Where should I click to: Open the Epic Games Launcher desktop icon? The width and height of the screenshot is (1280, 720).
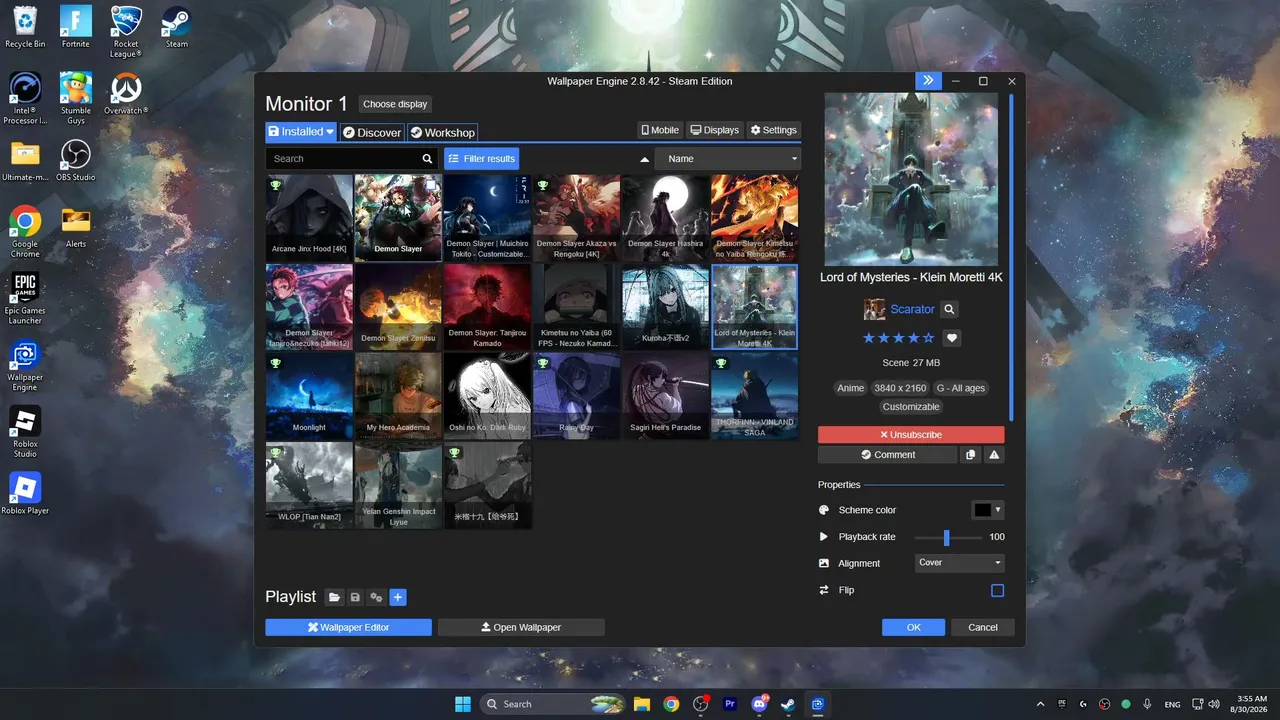(x=25, y=297)
